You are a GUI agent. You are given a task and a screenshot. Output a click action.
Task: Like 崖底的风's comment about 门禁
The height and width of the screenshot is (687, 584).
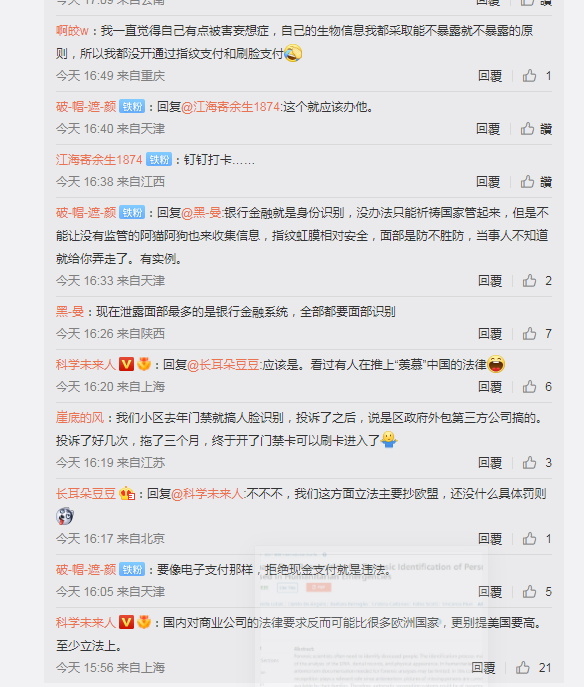click(x=529, y=463)
